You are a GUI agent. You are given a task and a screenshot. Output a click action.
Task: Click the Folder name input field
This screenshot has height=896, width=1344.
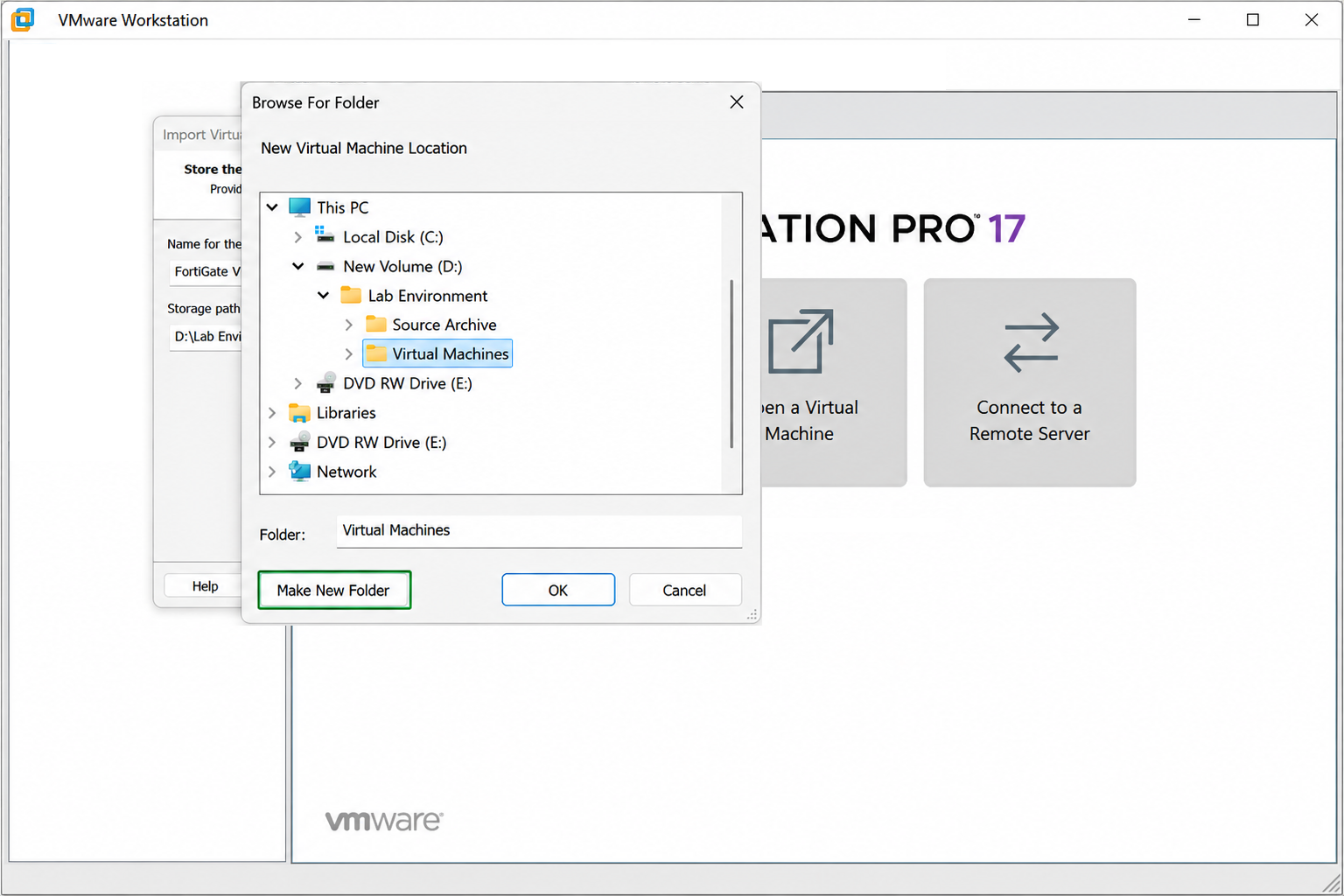point(539,531)
